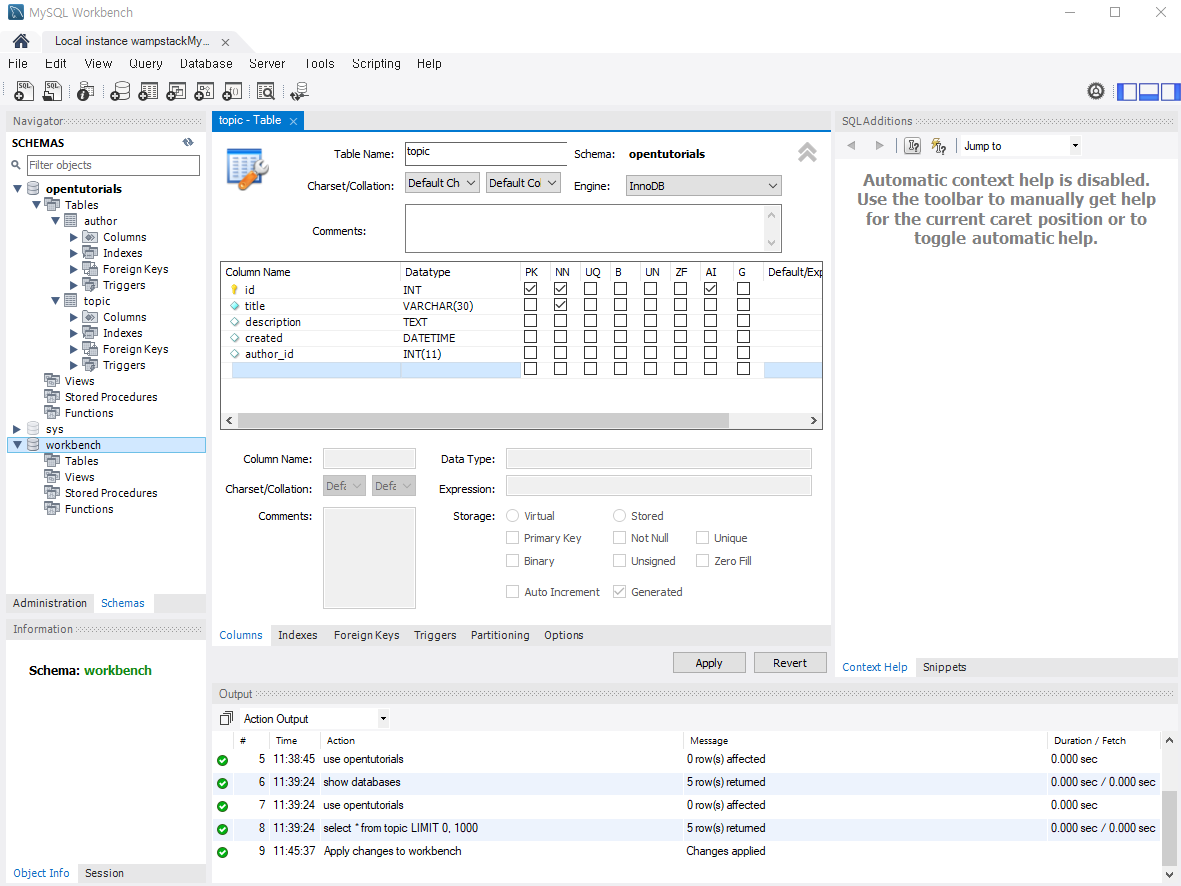
Task: Search table data toolbar icon
Action: 265,91
